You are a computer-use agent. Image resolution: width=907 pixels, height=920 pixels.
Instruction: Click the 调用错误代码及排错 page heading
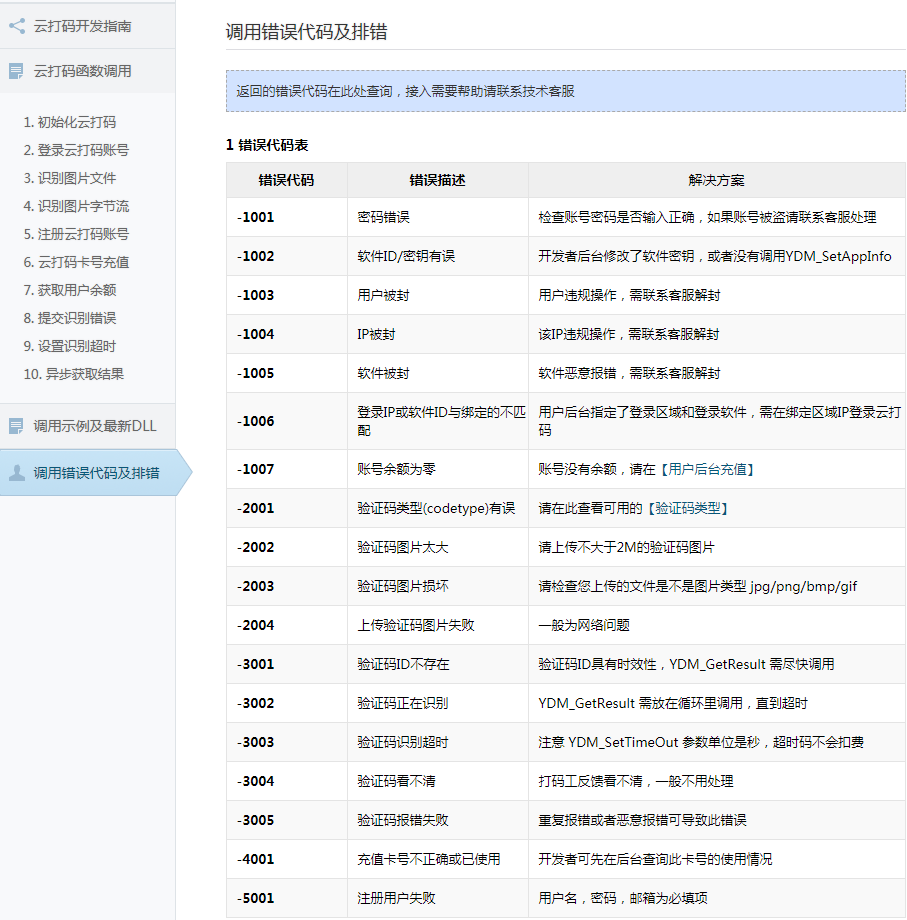tap(306, 32)
